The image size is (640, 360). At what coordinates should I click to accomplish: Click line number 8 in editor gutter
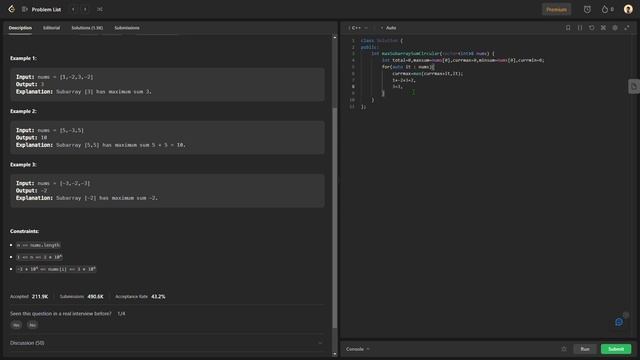[x=353, y=87]
